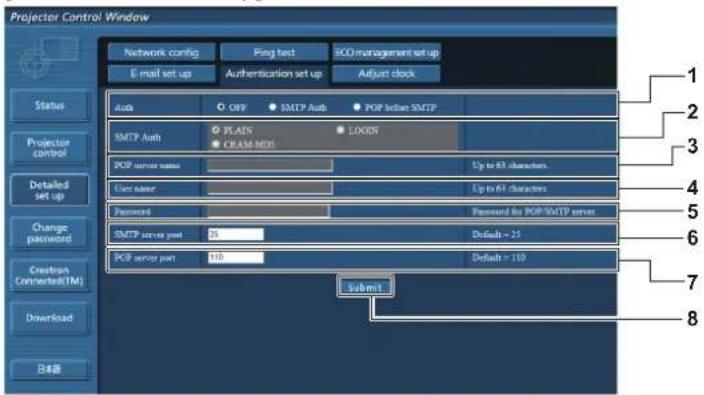Submit the authentication settings
Image resolution: width=704 pixels, height=395 pixels.
click(x=365, y=287)
